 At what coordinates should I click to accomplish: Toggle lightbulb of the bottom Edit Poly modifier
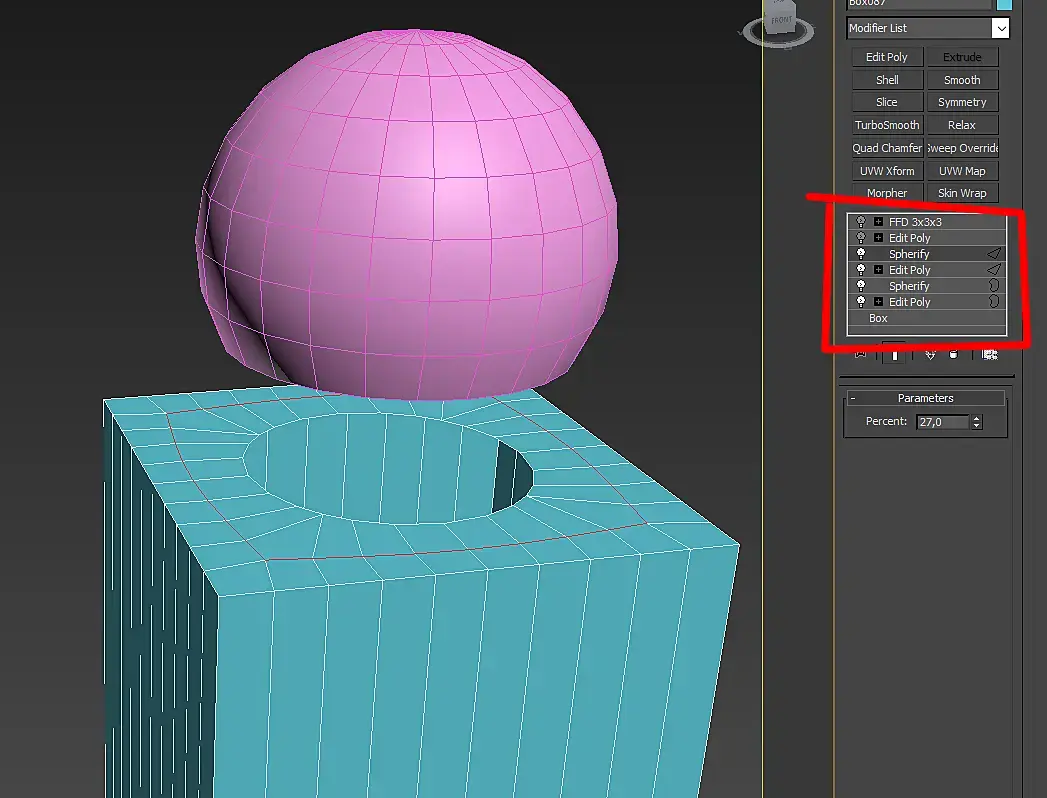coord(861,302)
